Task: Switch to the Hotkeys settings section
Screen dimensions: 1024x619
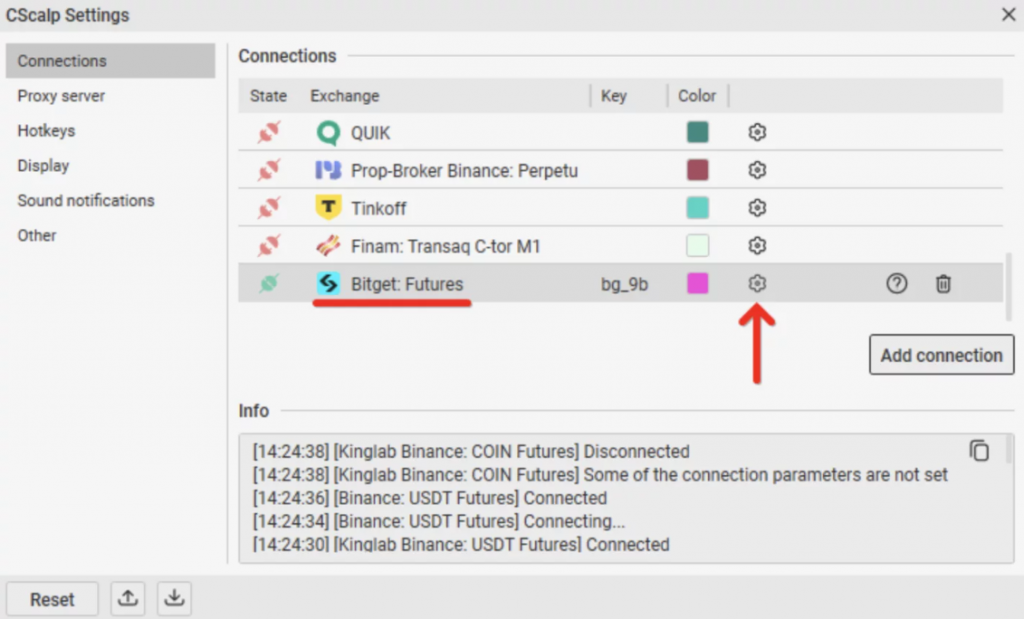Action: point(46,131)
